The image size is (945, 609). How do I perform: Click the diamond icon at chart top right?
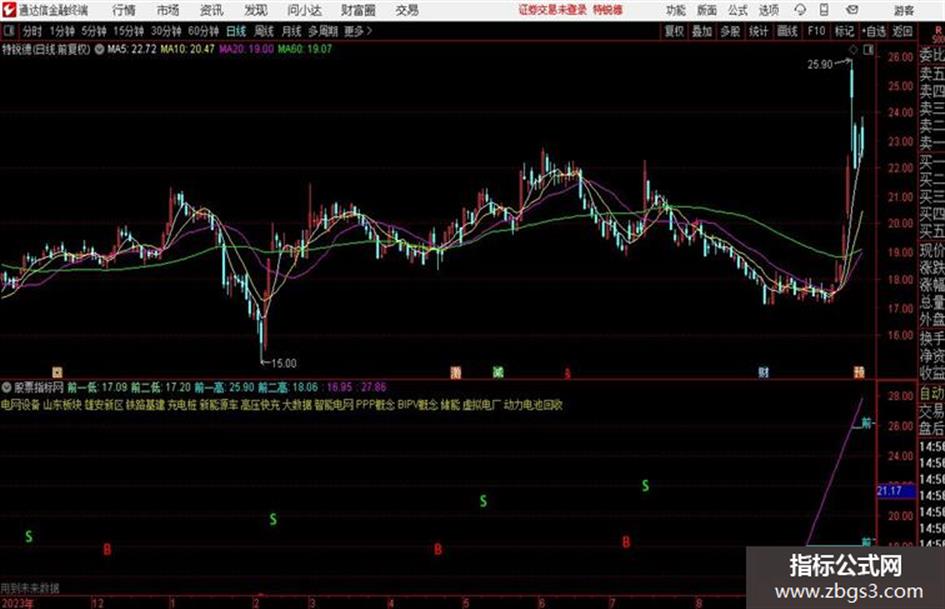point(853,51)
